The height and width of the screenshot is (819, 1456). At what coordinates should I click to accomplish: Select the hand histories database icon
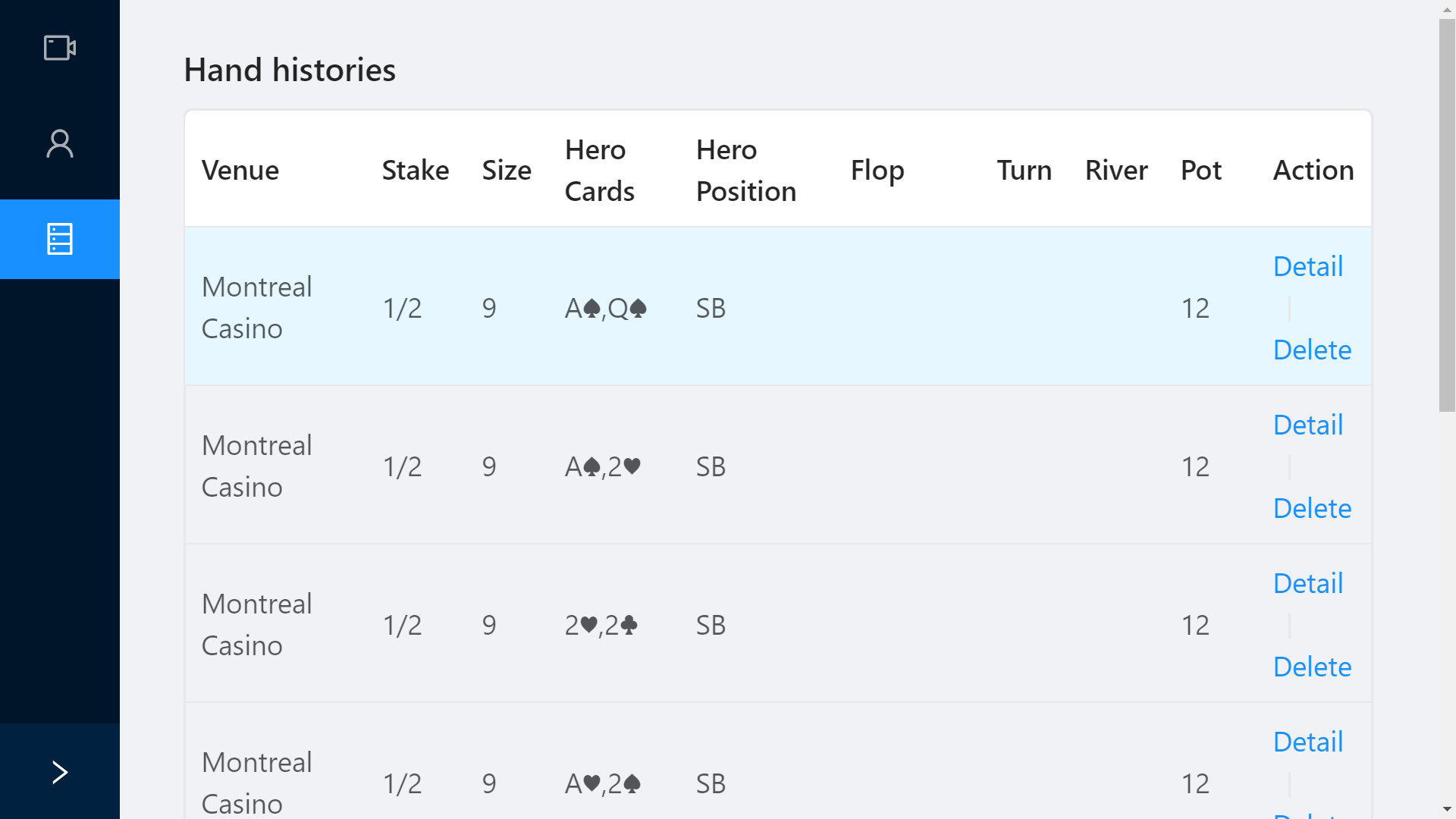pos(60,239)
